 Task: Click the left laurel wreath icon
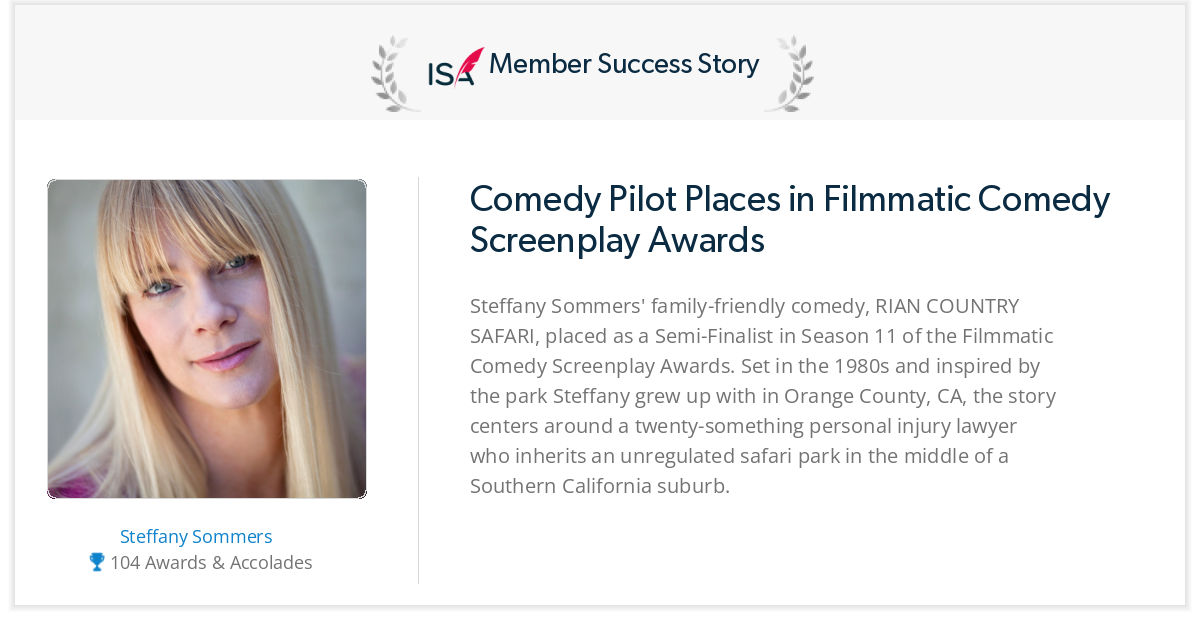click(394, 73)
